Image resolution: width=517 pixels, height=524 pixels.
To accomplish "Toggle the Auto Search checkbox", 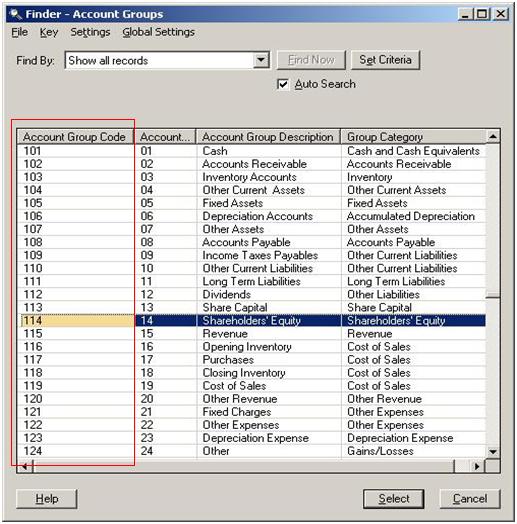I will pyautogui.click(x=283, y=84).
